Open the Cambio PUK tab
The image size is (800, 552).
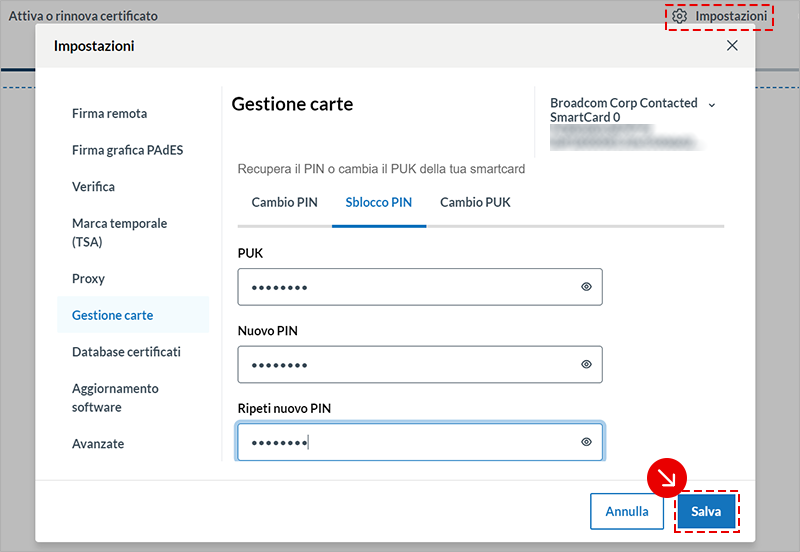475,202
